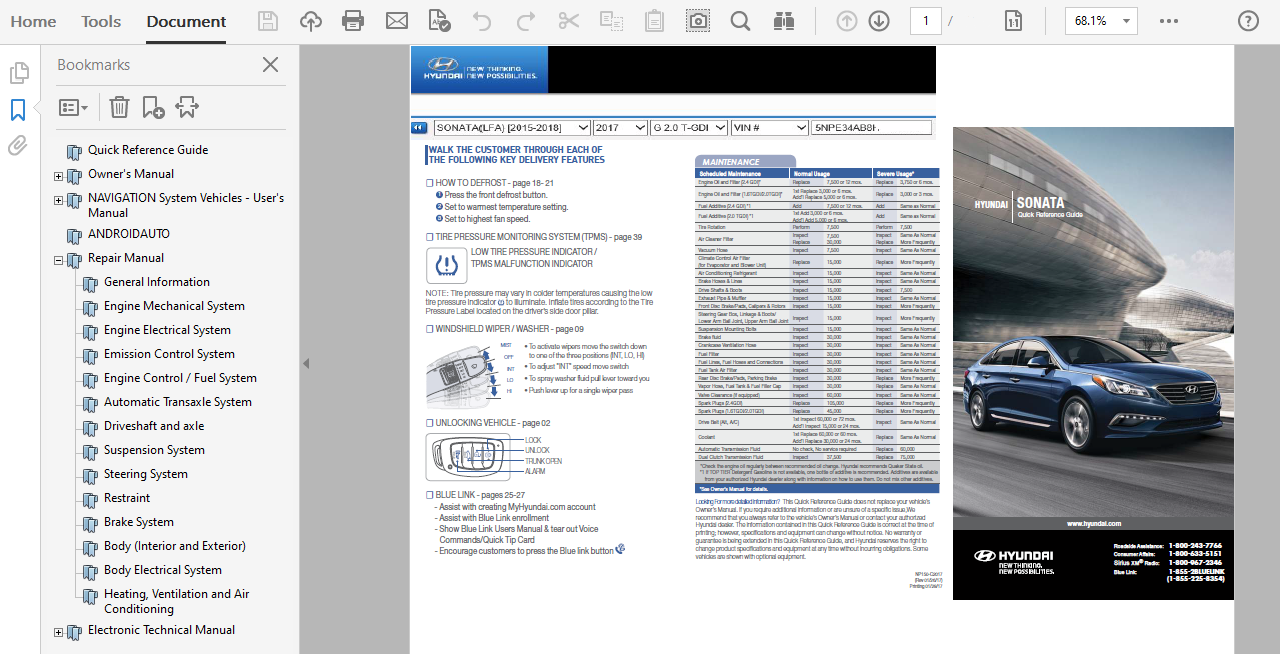Viewport: 1280px width, 654px height.
Task: Click the new bookmark icon
Action: (x=153, y=107)
